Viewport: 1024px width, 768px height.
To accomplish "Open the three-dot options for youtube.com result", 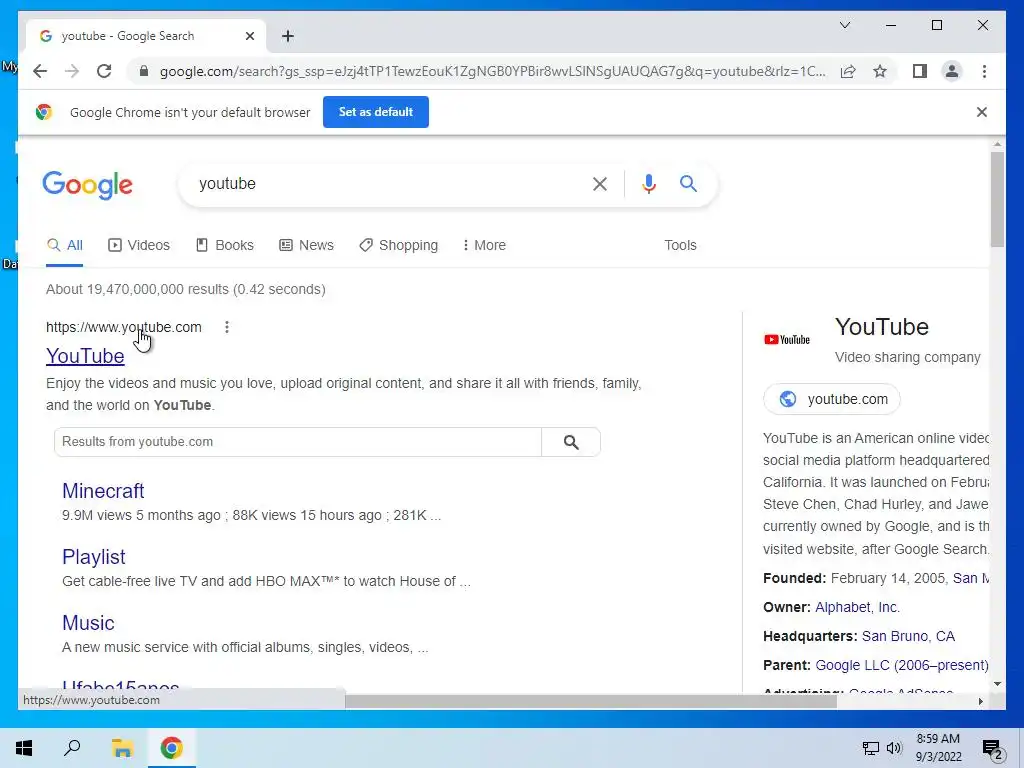I will (x=227, y=327).
